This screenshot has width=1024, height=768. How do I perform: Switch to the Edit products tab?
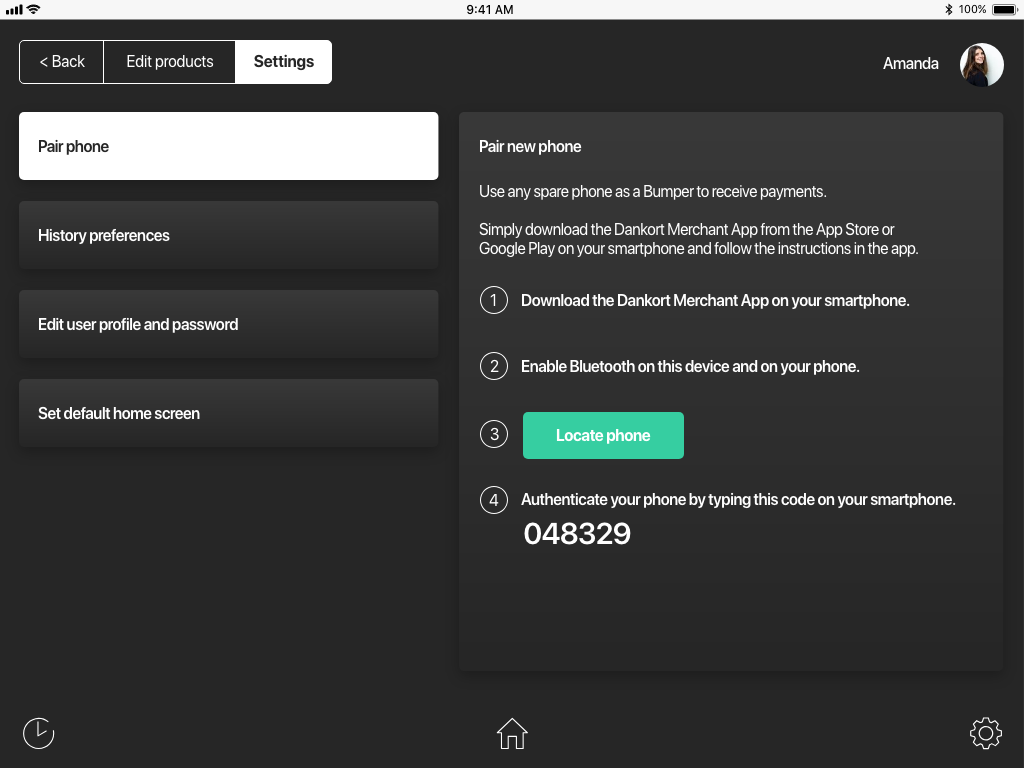[170, 62]
